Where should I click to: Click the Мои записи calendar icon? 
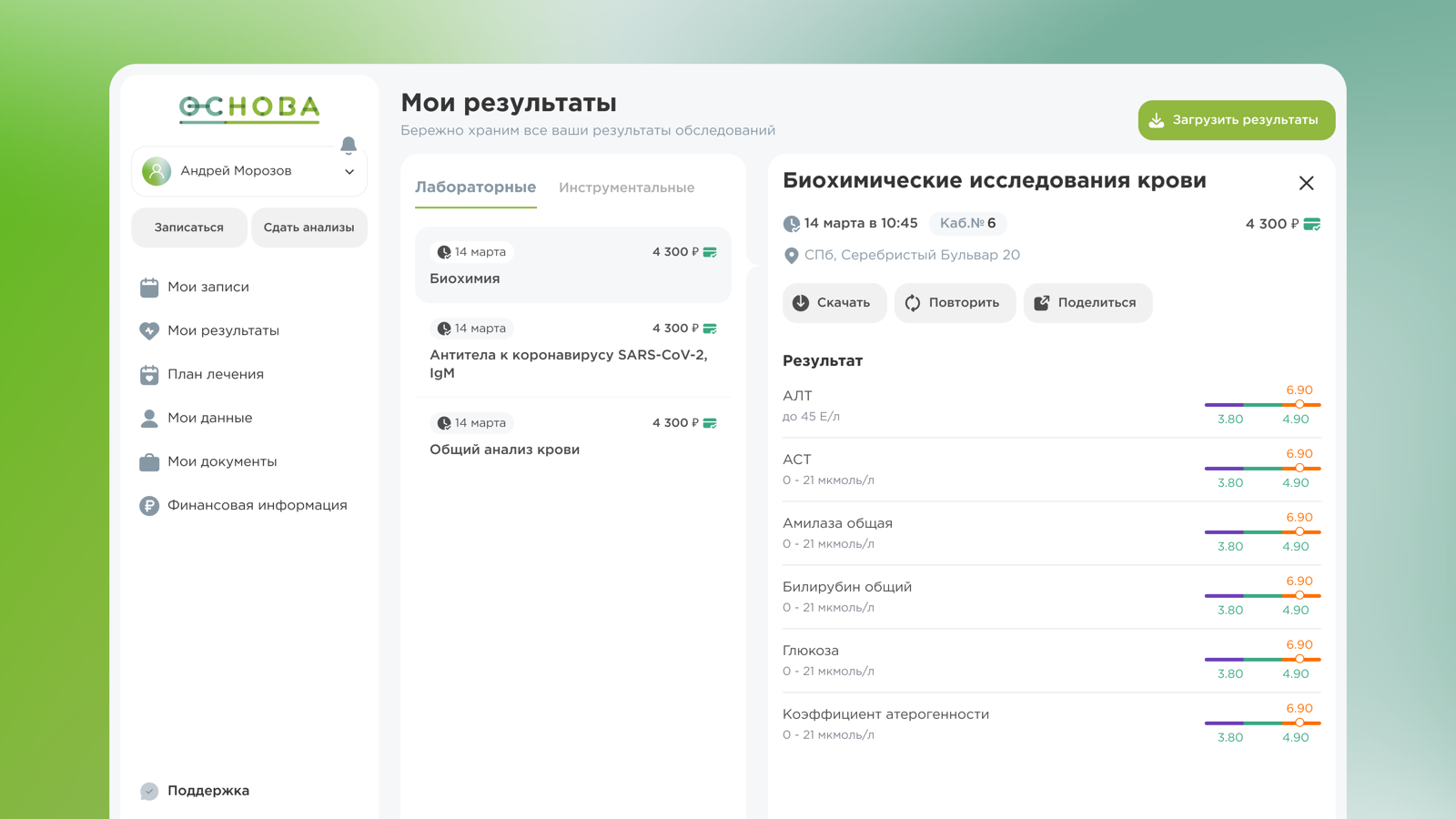pyautogui.click(x=149, y=288)
